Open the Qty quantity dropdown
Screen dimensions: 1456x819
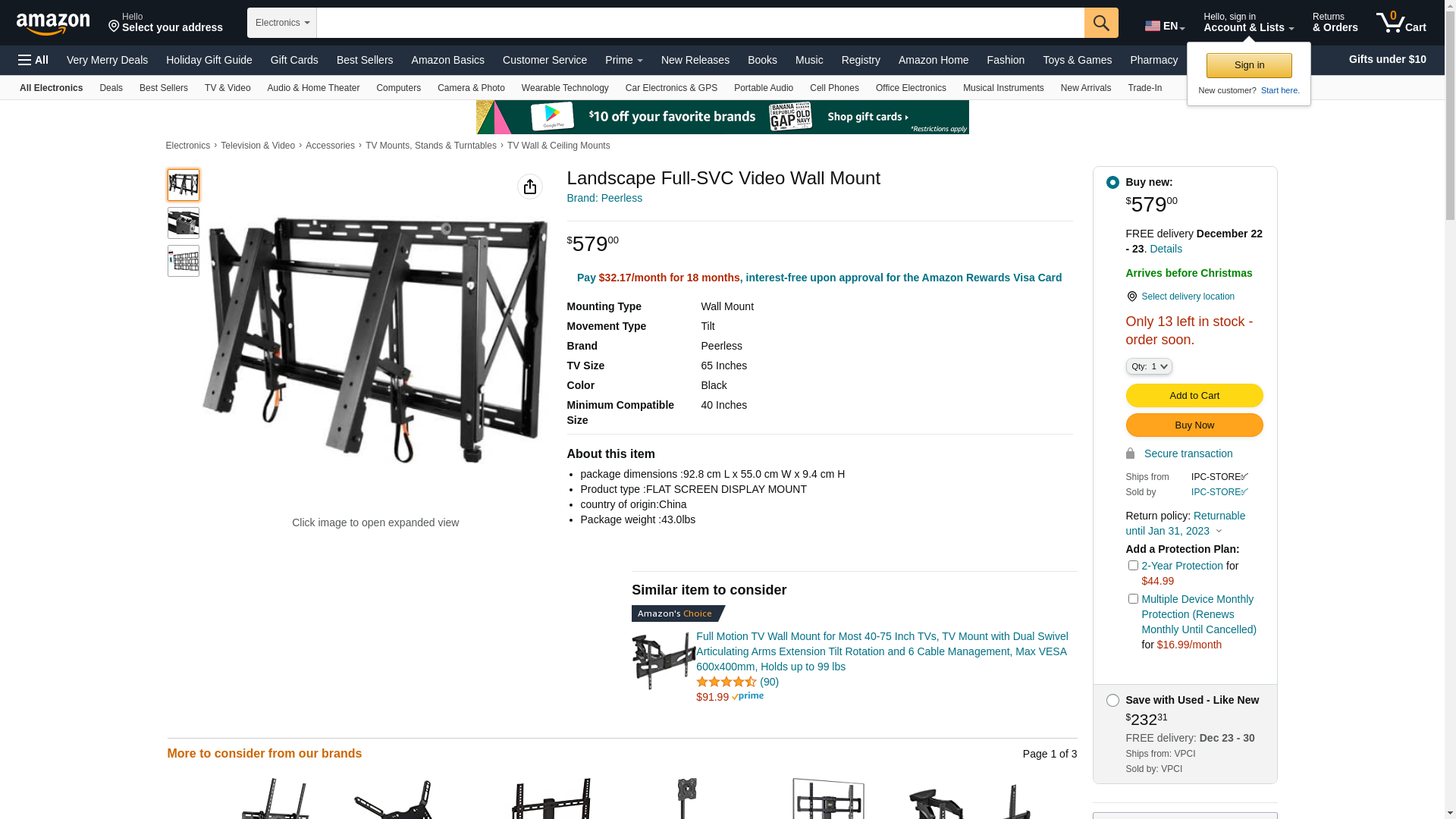click(x=1149, y=366)
